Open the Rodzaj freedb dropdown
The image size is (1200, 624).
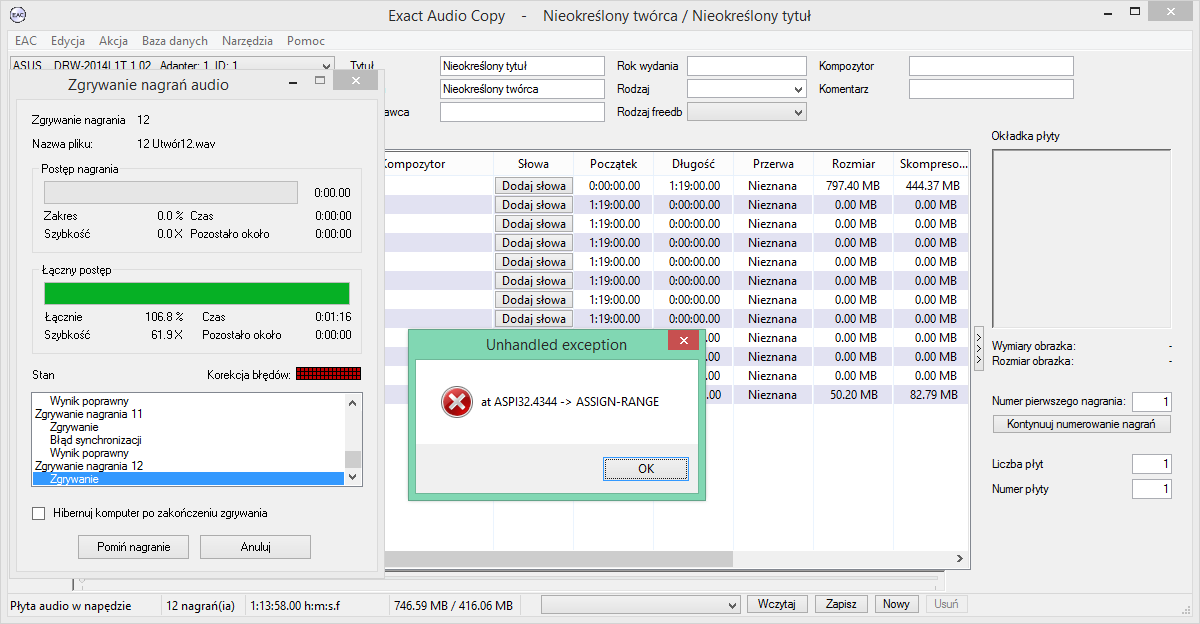coord(798,112)
